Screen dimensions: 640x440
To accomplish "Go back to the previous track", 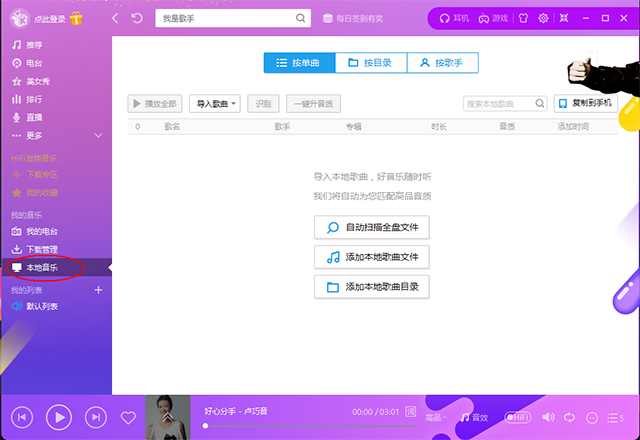I will 23,416.
